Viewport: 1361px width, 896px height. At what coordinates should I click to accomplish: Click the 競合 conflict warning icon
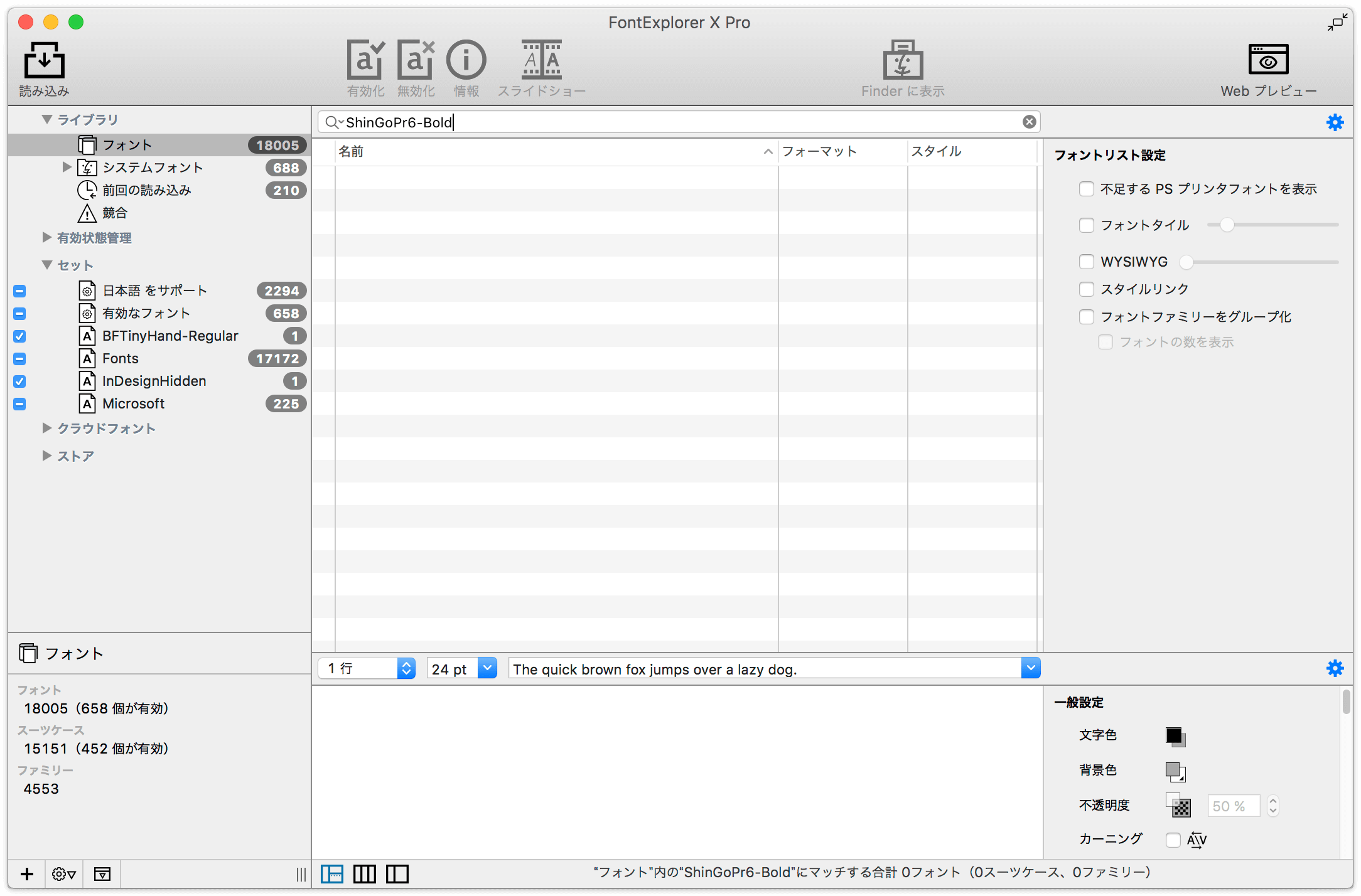87,213
